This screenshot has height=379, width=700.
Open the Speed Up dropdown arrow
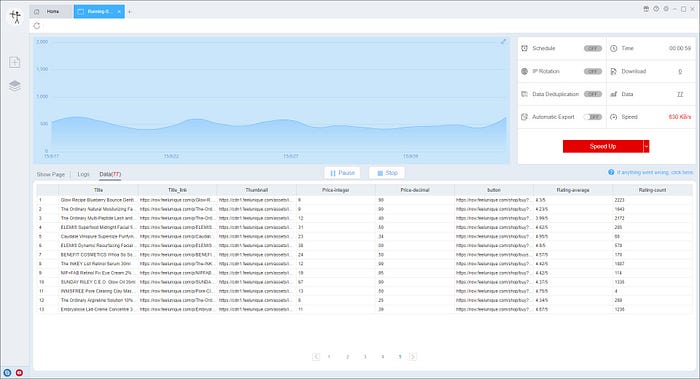[646, 146]
